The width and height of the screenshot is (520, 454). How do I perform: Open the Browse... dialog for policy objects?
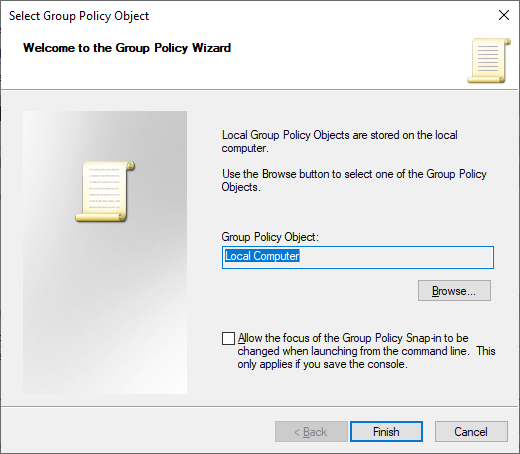click(x=454, y=291)
